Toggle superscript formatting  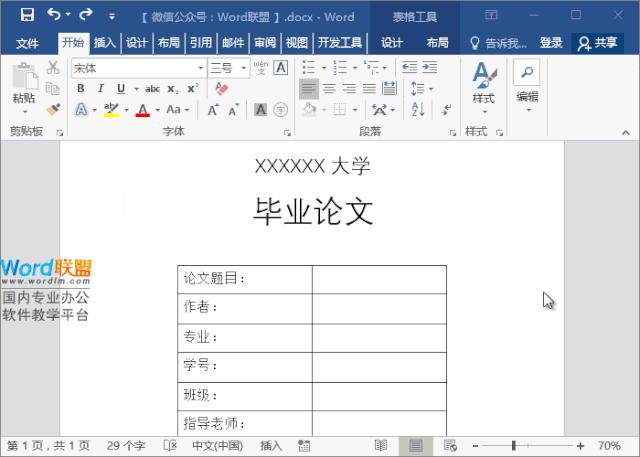pos(193,89)
